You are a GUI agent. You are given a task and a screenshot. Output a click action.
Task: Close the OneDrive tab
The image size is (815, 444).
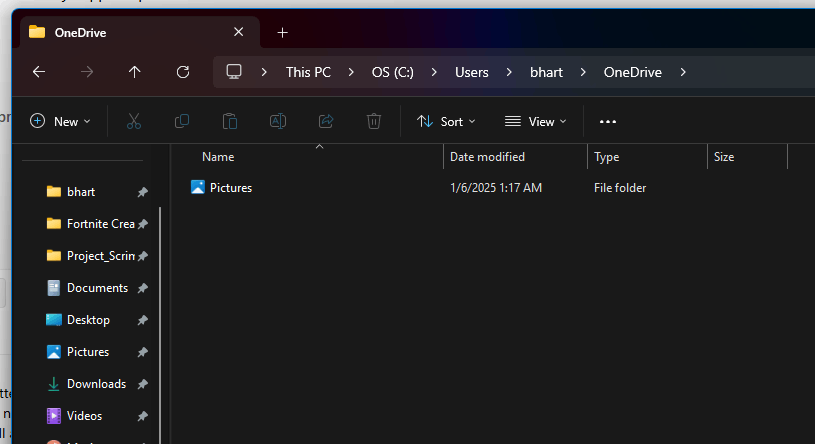tap(239, 32)
